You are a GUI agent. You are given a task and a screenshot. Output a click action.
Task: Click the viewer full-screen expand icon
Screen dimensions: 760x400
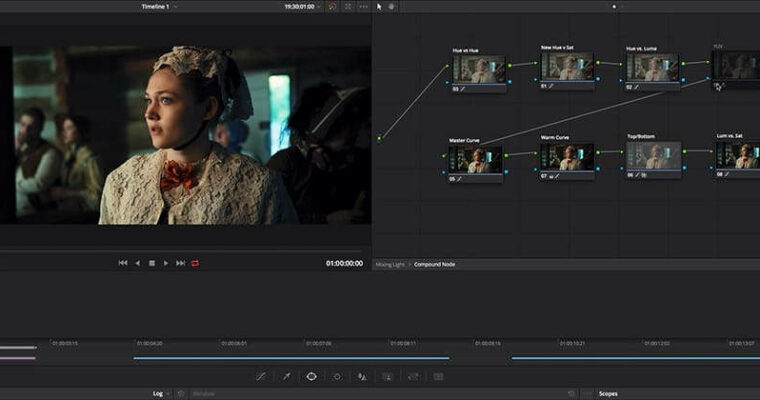[348, 7]
